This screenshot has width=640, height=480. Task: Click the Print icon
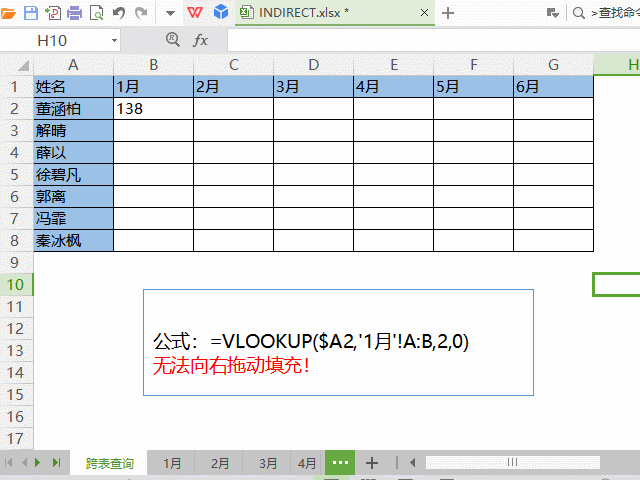click(74, 13)
